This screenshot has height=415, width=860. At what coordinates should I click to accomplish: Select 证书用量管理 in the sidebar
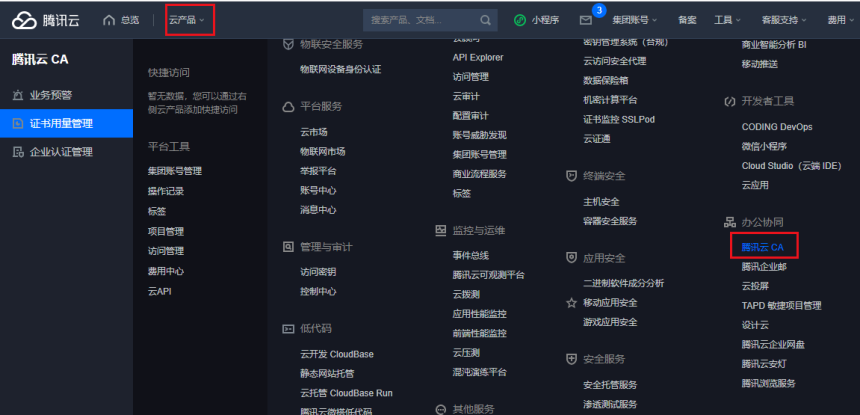click(x=66, y=123)
